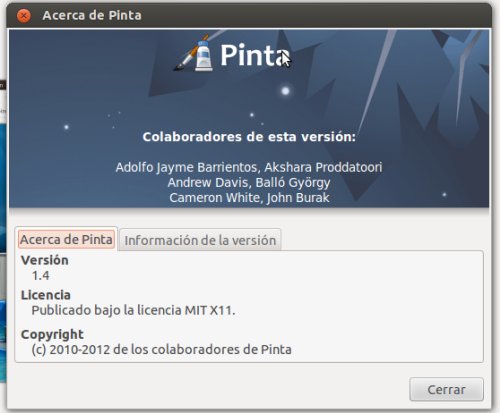This screenshot has height=413, width=500.
Task: Click the Colaboradores de esta versión heading
Action: pos(249,137)
